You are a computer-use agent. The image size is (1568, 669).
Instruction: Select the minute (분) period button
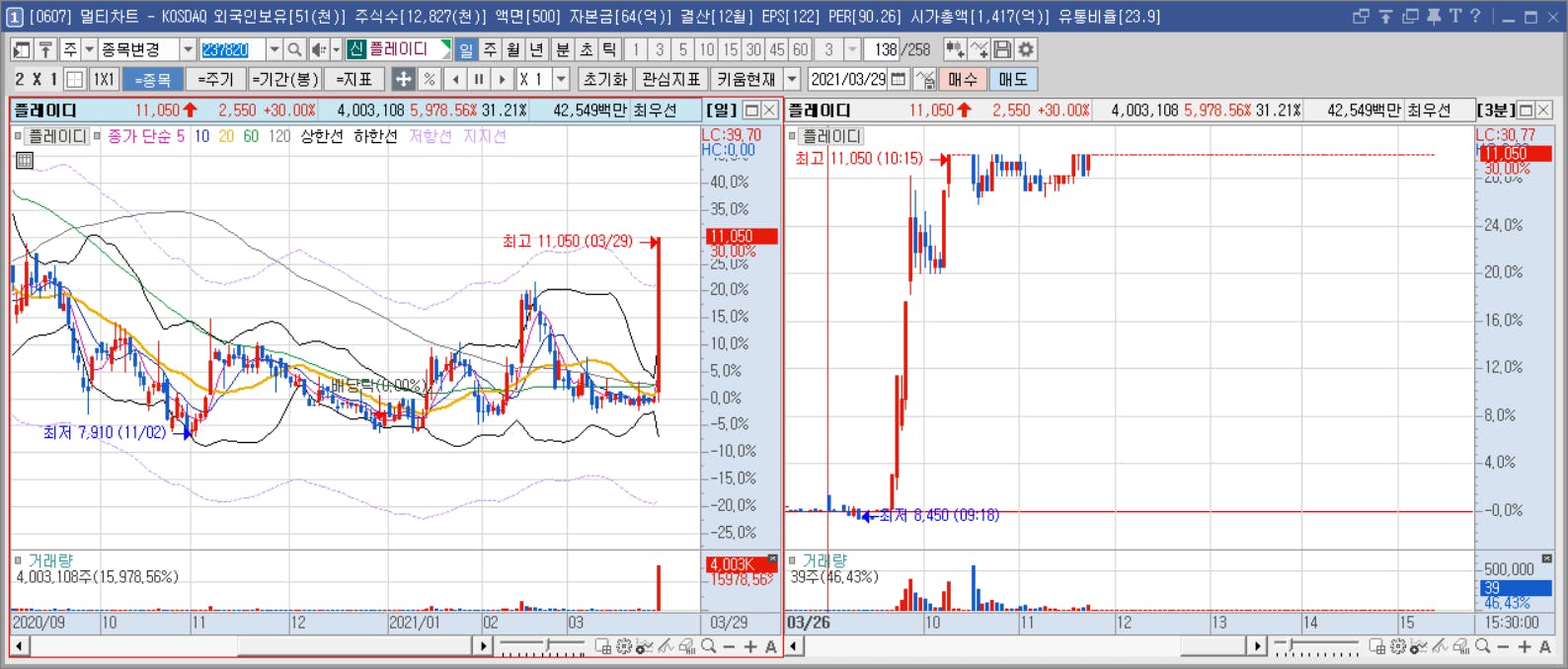click(x=563, y=49)
